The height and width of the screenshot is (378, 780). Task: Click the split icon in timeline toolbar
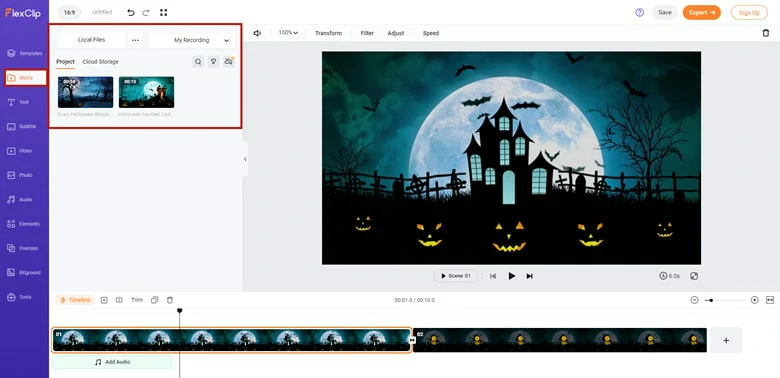[119, 300]
